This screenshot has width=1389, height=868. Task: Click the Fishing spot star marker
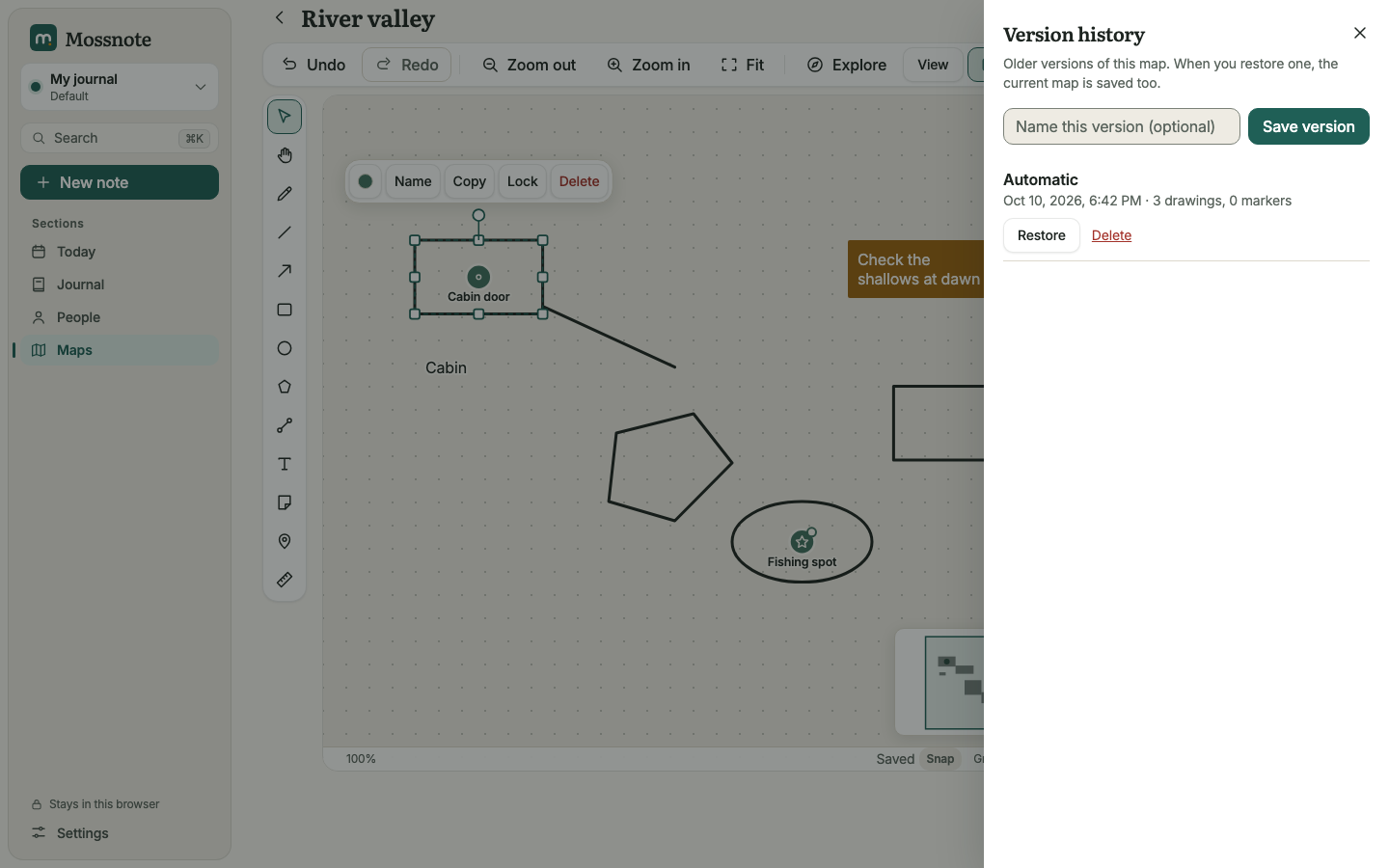coord(802,542)
